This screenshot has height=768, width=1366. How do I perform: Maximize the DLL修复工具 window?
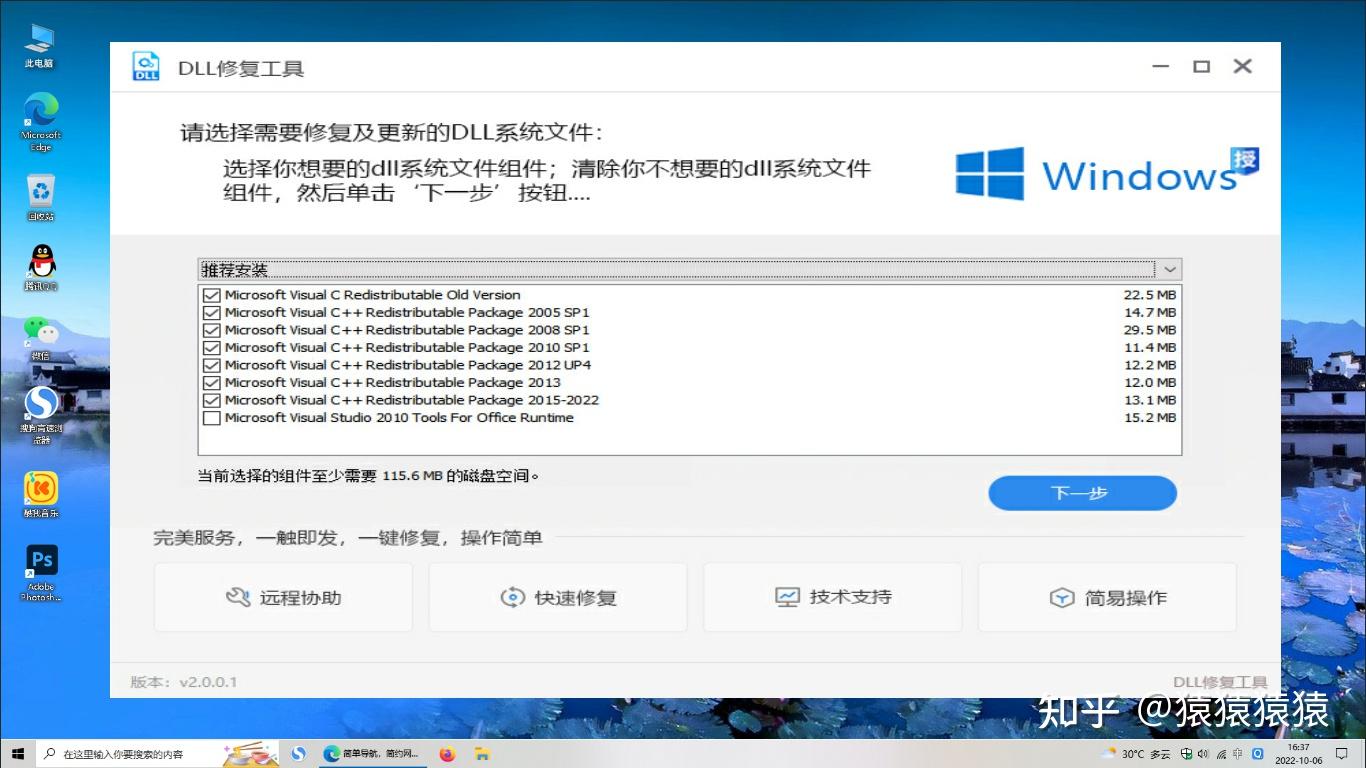1201,67
